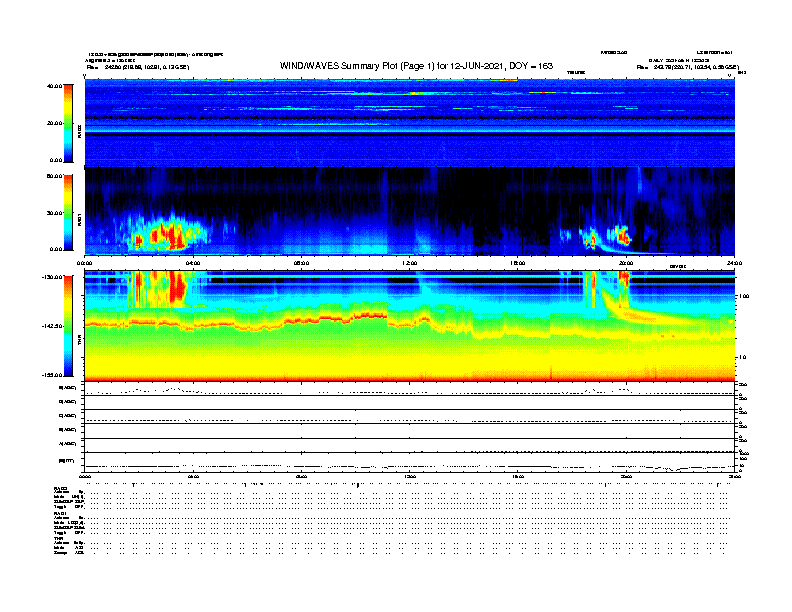
Task: Click the -130.00 label on TNR scale
Action: pyautogui.click(x=53, y=277)
